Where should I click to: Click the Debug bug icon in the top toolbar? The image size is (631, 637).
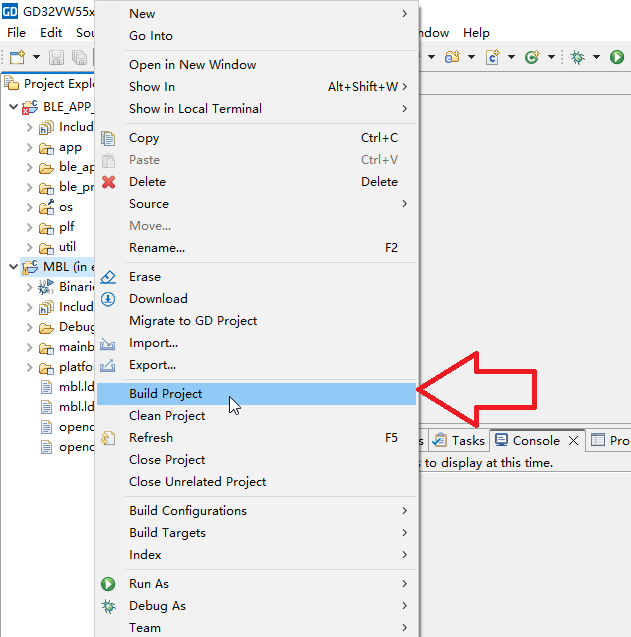577,58
